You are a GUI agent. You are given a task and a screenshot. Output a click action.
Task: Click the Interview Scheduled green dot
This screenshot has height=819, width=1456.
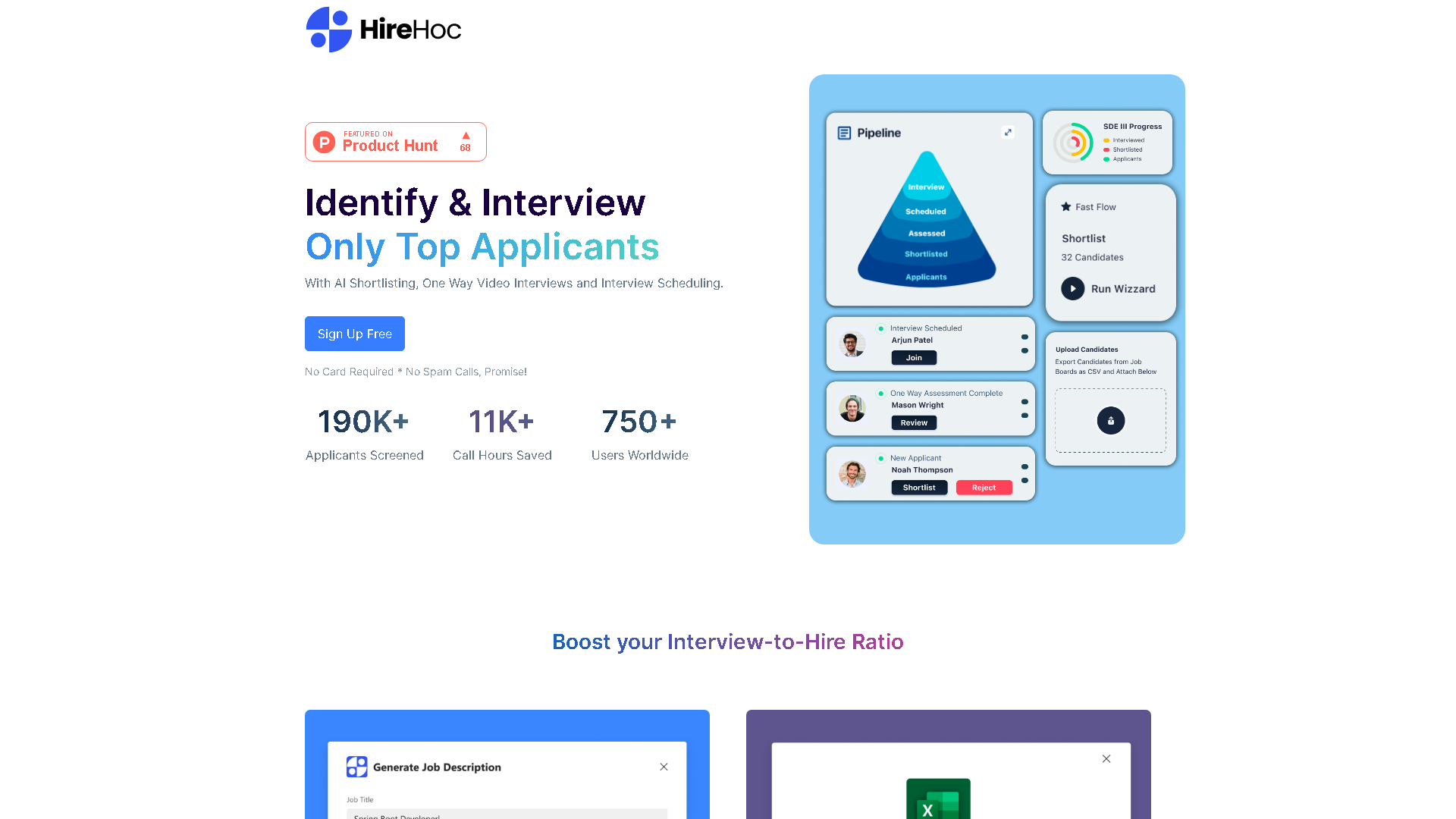tap(880, 328)
